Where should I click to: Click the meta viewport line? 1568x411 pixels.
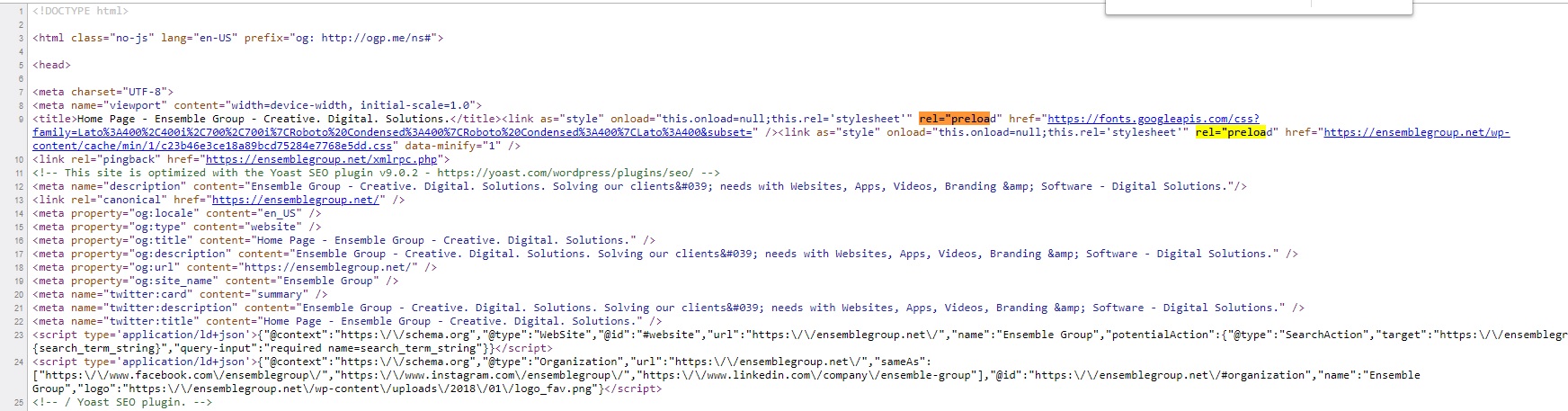coord(257,105)
